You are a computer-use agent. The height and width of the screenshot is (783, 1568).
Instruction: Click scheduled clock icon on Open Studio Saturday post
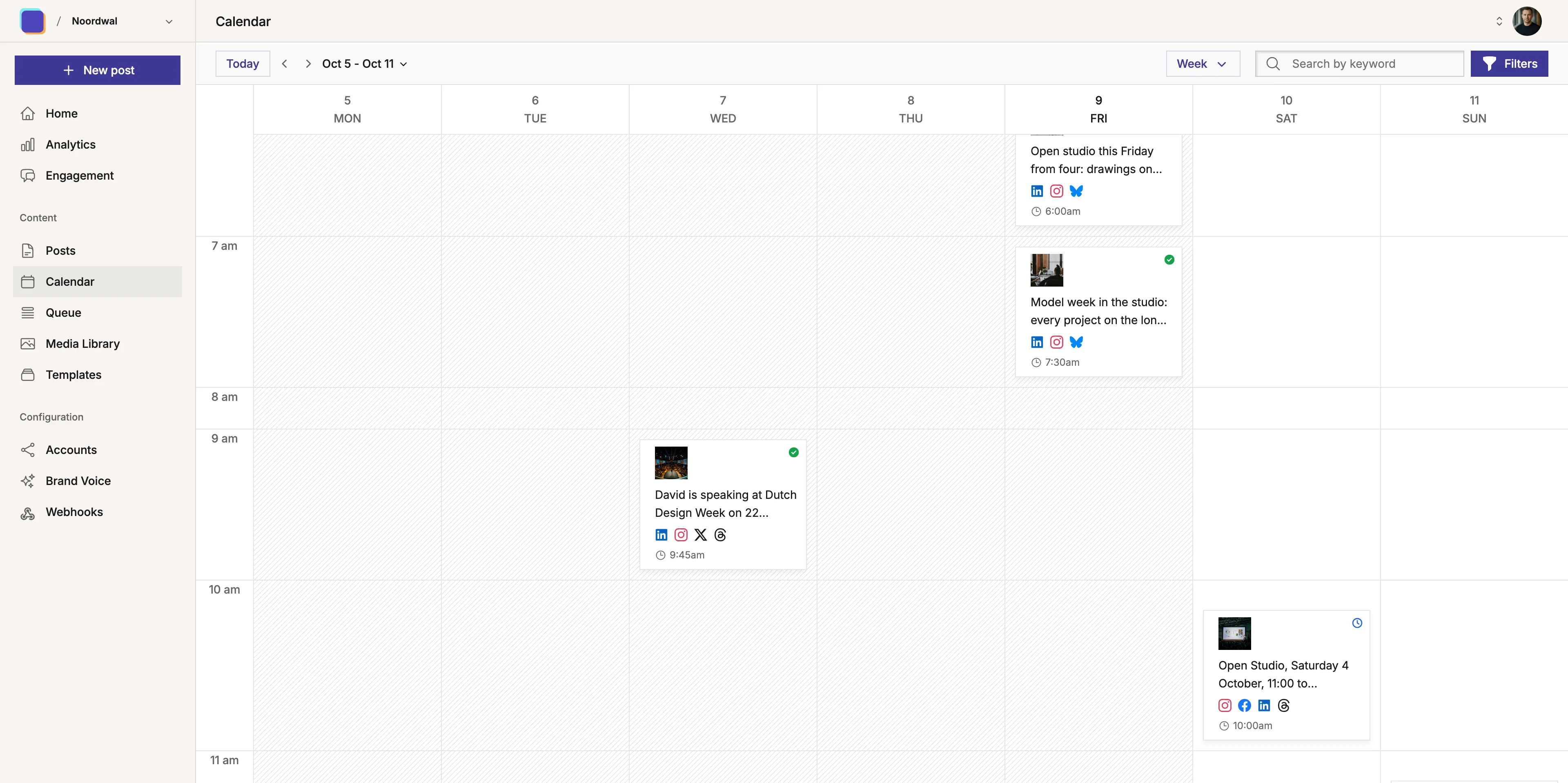[1357, 623]
